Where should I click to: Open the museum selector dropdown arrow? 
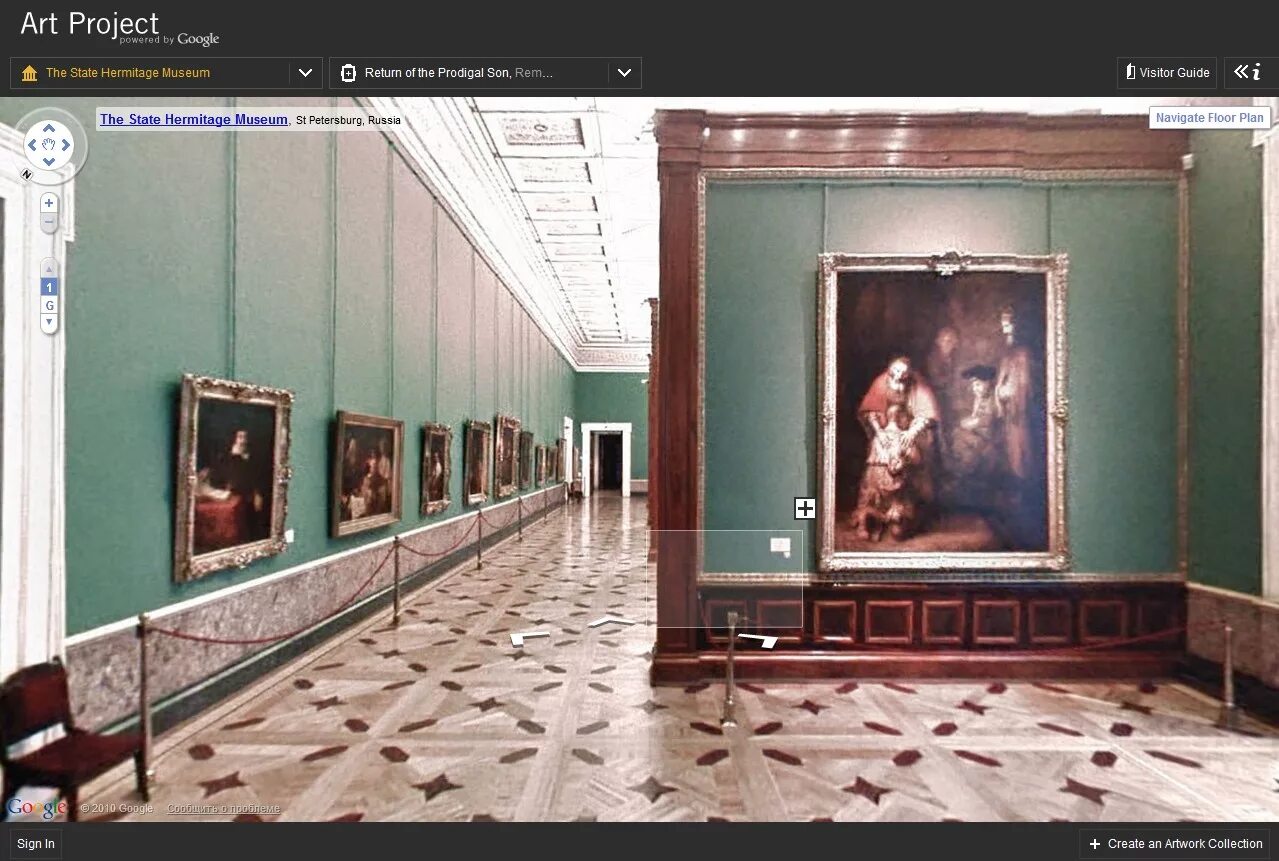pyautogui.click(x=306, y=73)
